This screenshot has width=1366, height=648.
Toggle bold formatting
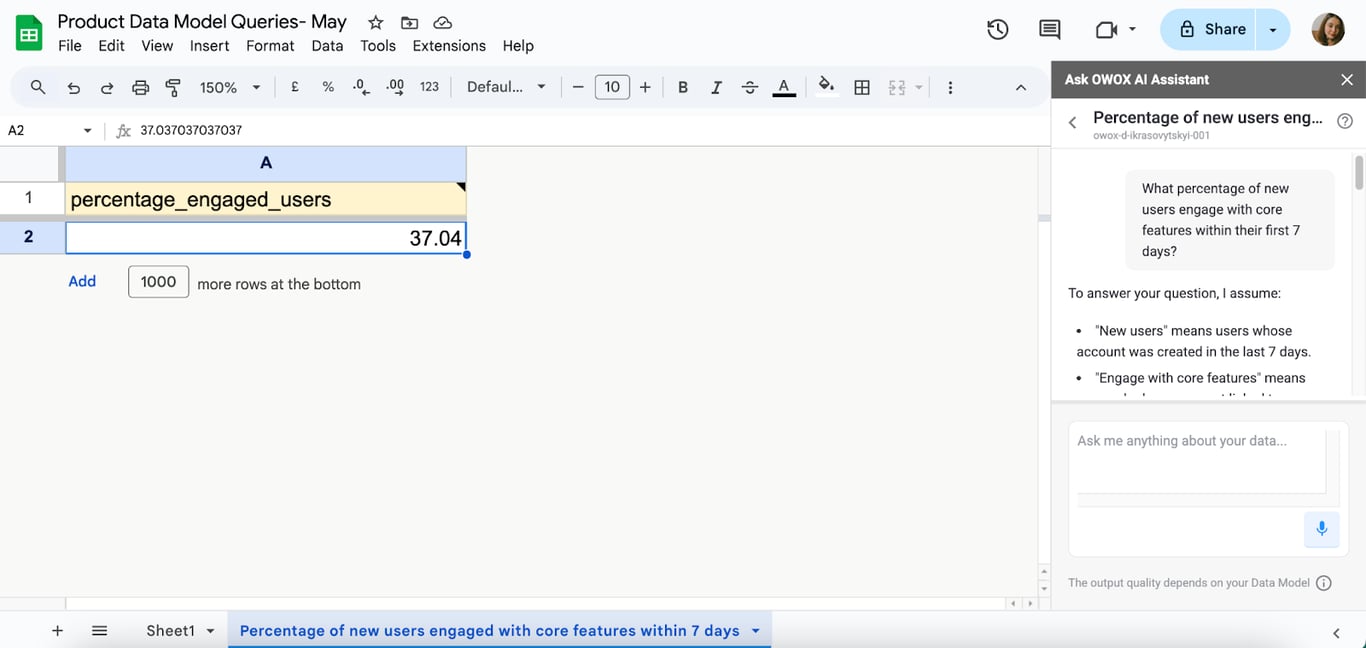tap(683, 87)
